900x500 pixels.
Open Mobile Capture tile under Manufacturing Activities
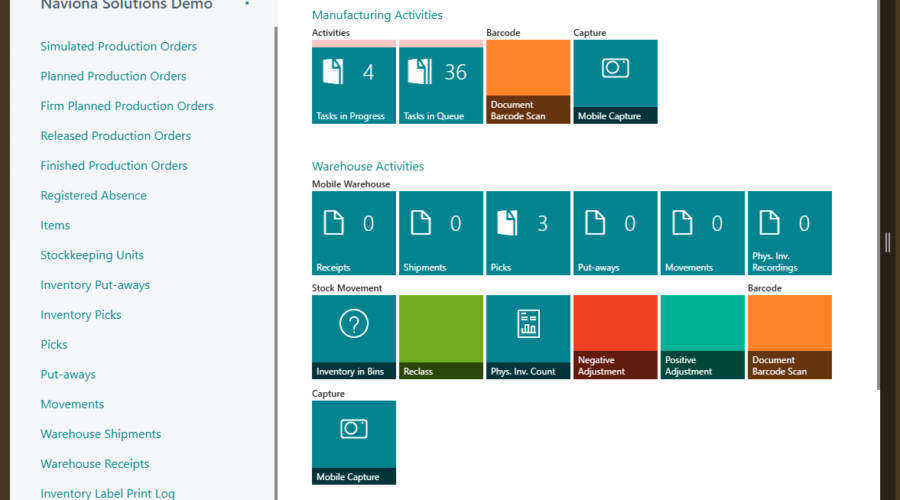point(615,82)
